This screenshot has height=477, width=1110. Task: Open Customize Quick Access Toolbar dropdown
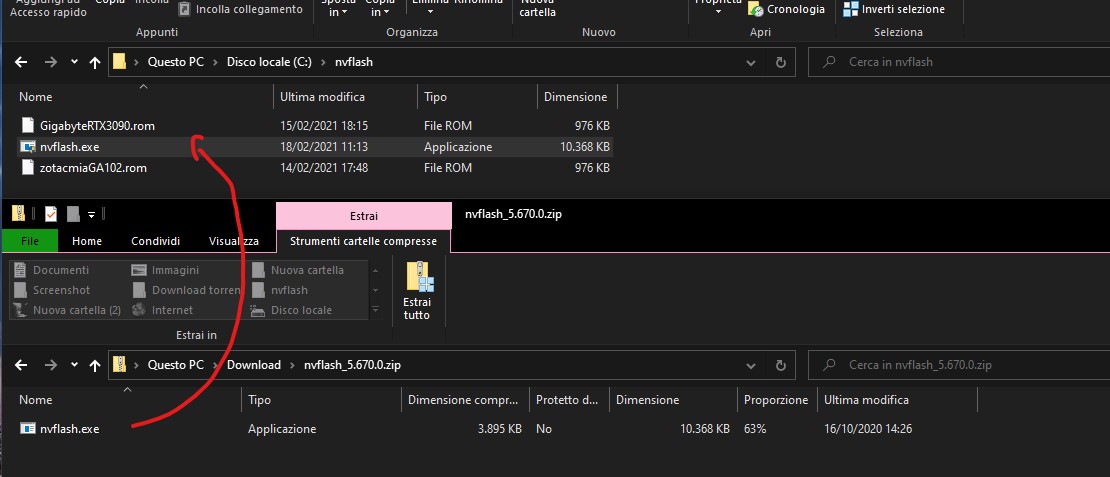click(x=91, y=214)
